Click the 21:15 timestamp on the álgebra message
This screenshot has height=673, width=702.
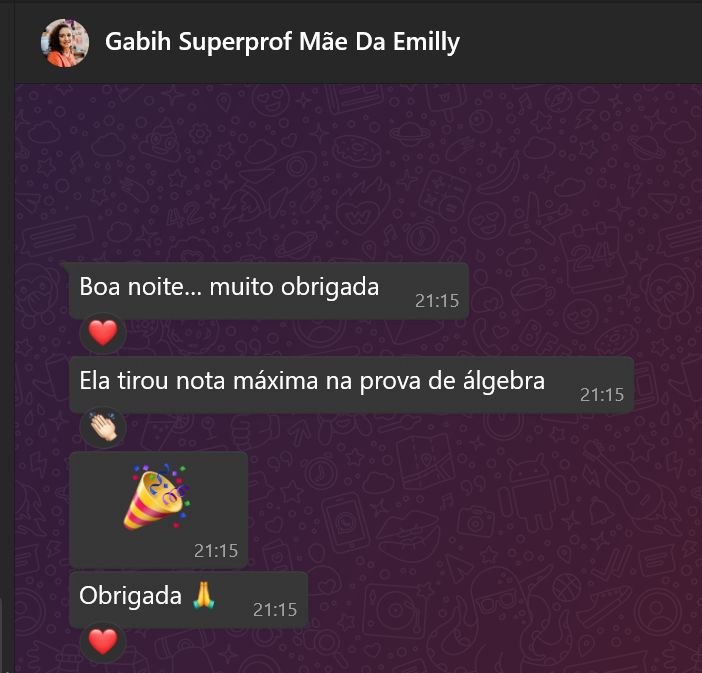pyautogui.click(x=602, y=395)
